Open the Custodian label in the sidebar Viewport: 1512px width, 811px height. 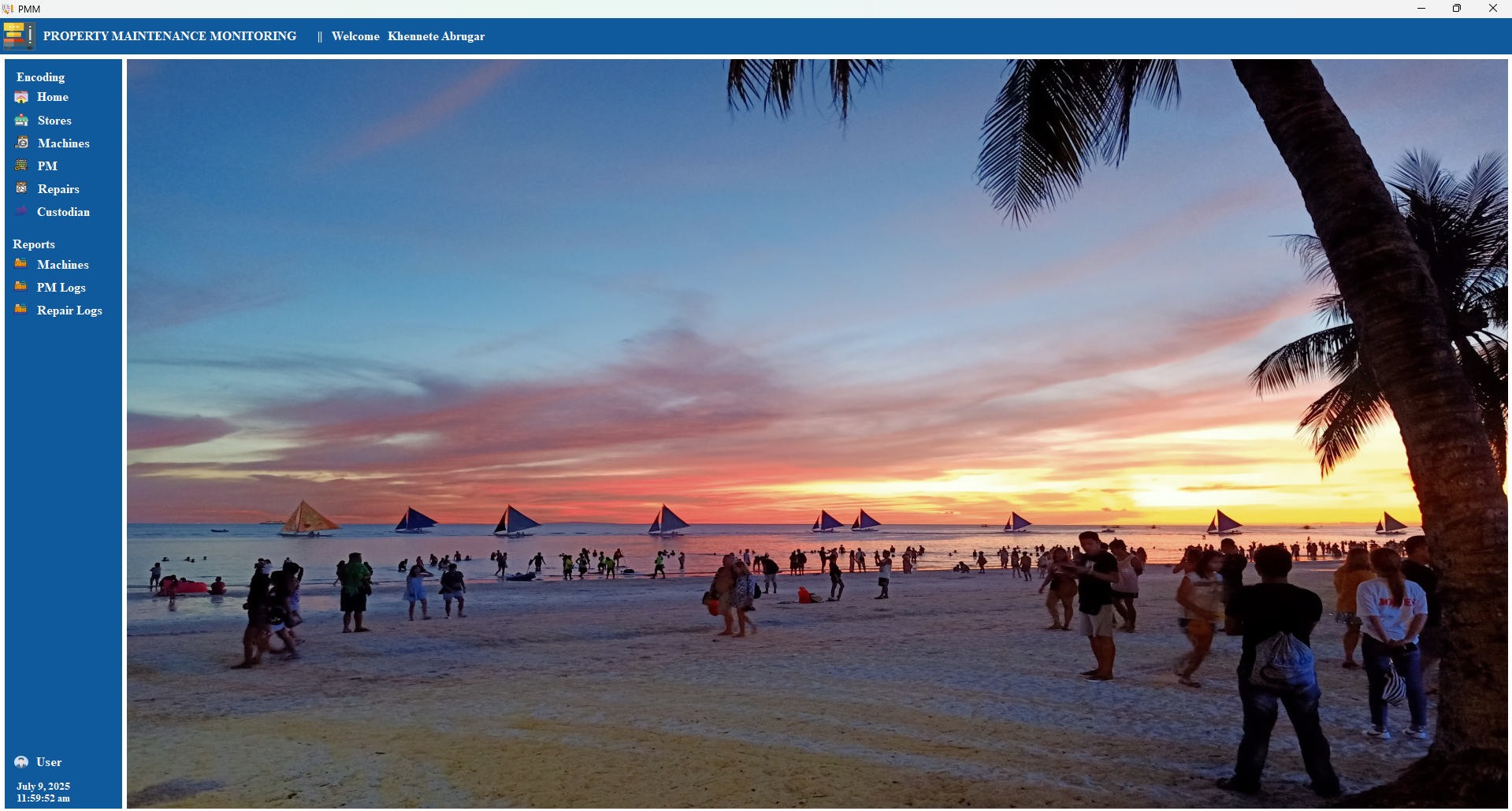63,212
